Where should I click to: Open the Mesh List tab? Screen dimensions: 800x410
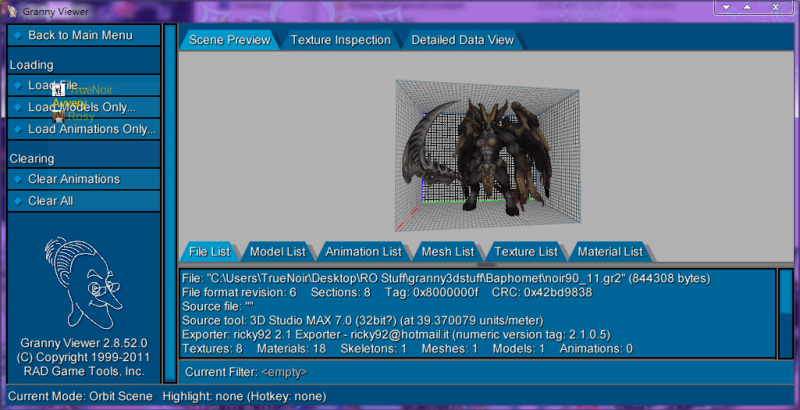tap(448, 251)
